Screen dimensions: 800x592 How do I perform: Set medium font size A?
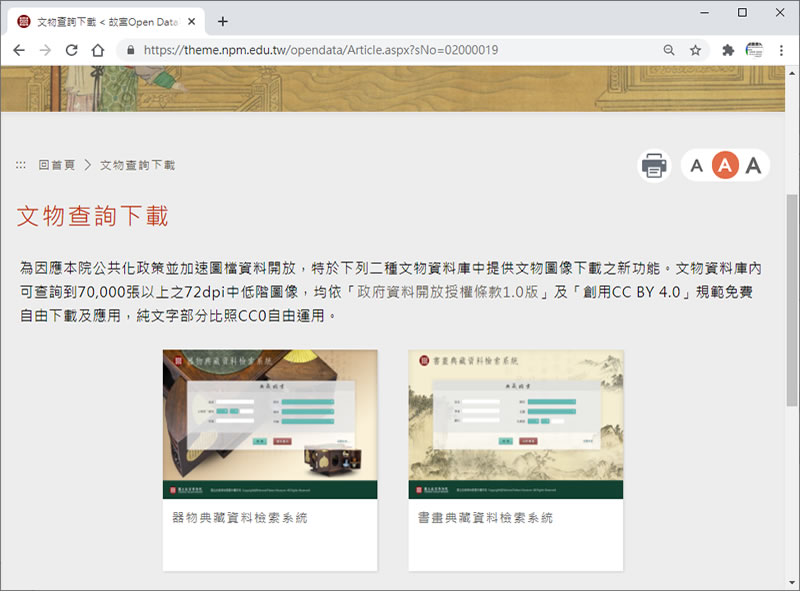tap(725, 165)
